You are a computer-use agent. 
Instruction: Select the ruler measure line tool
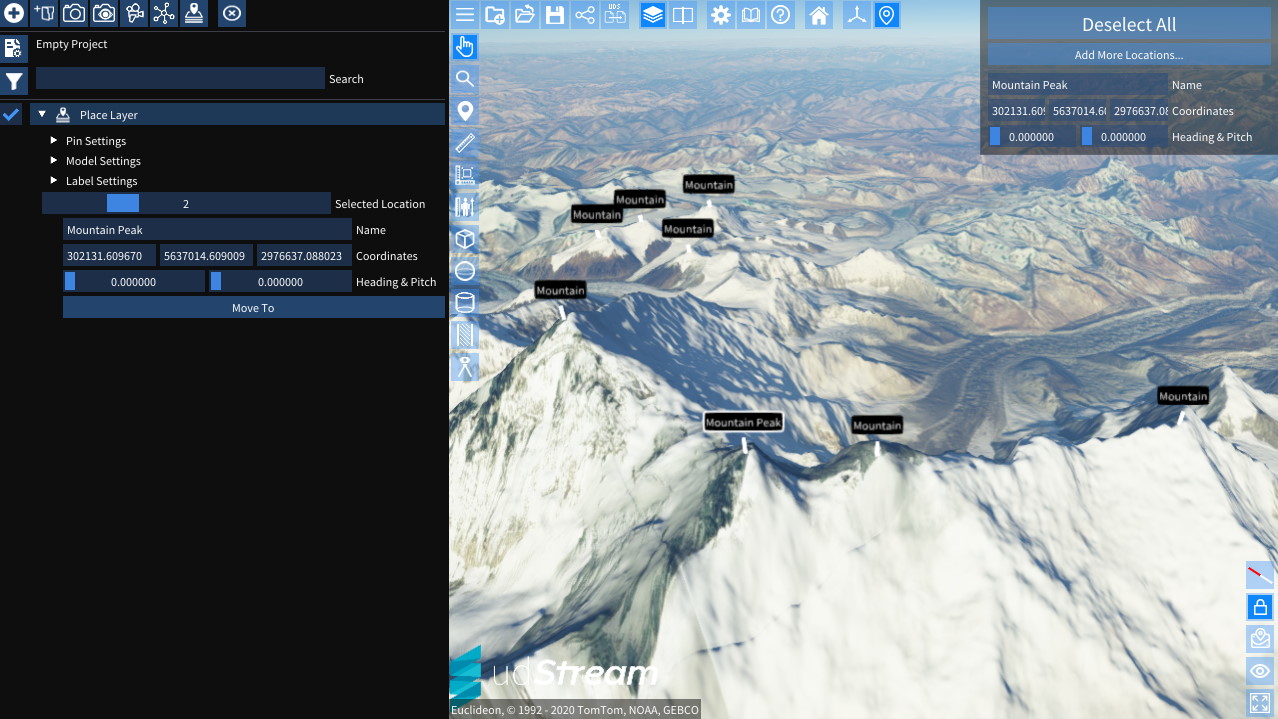click(x=465, y=143)
